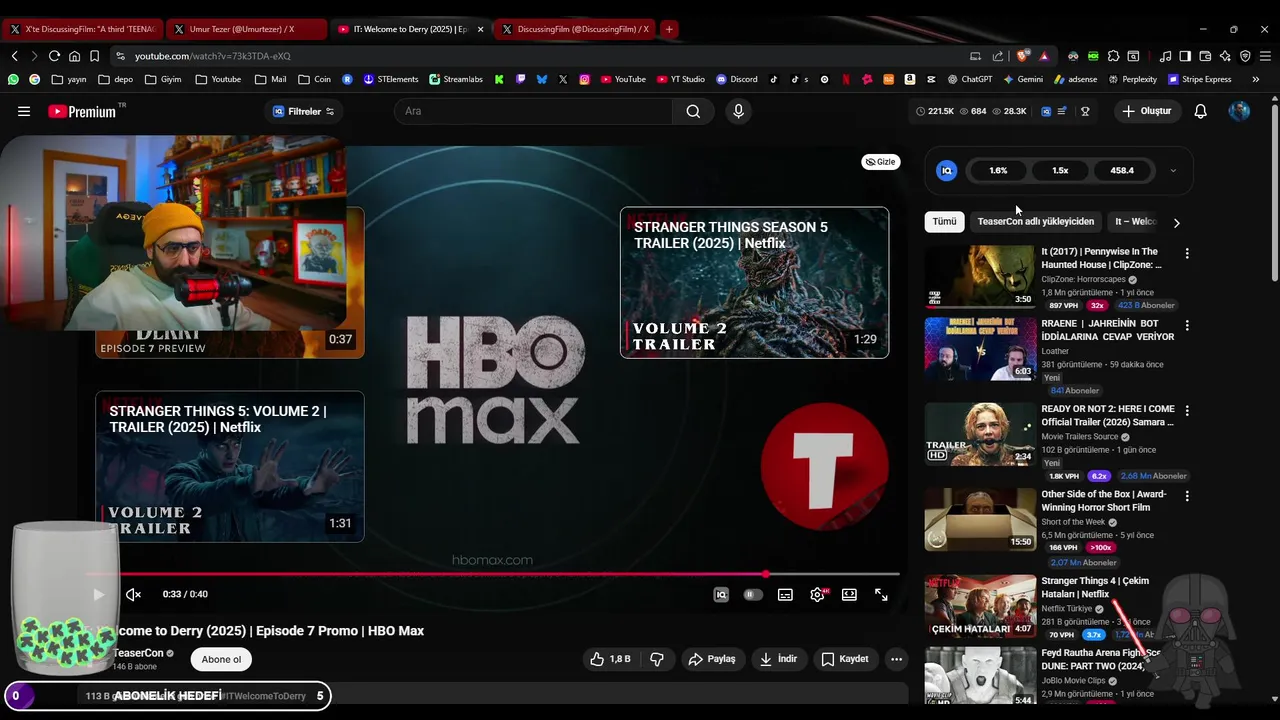Like the video with thumbs up
1280x720 pixels.
tap(610, 659)
